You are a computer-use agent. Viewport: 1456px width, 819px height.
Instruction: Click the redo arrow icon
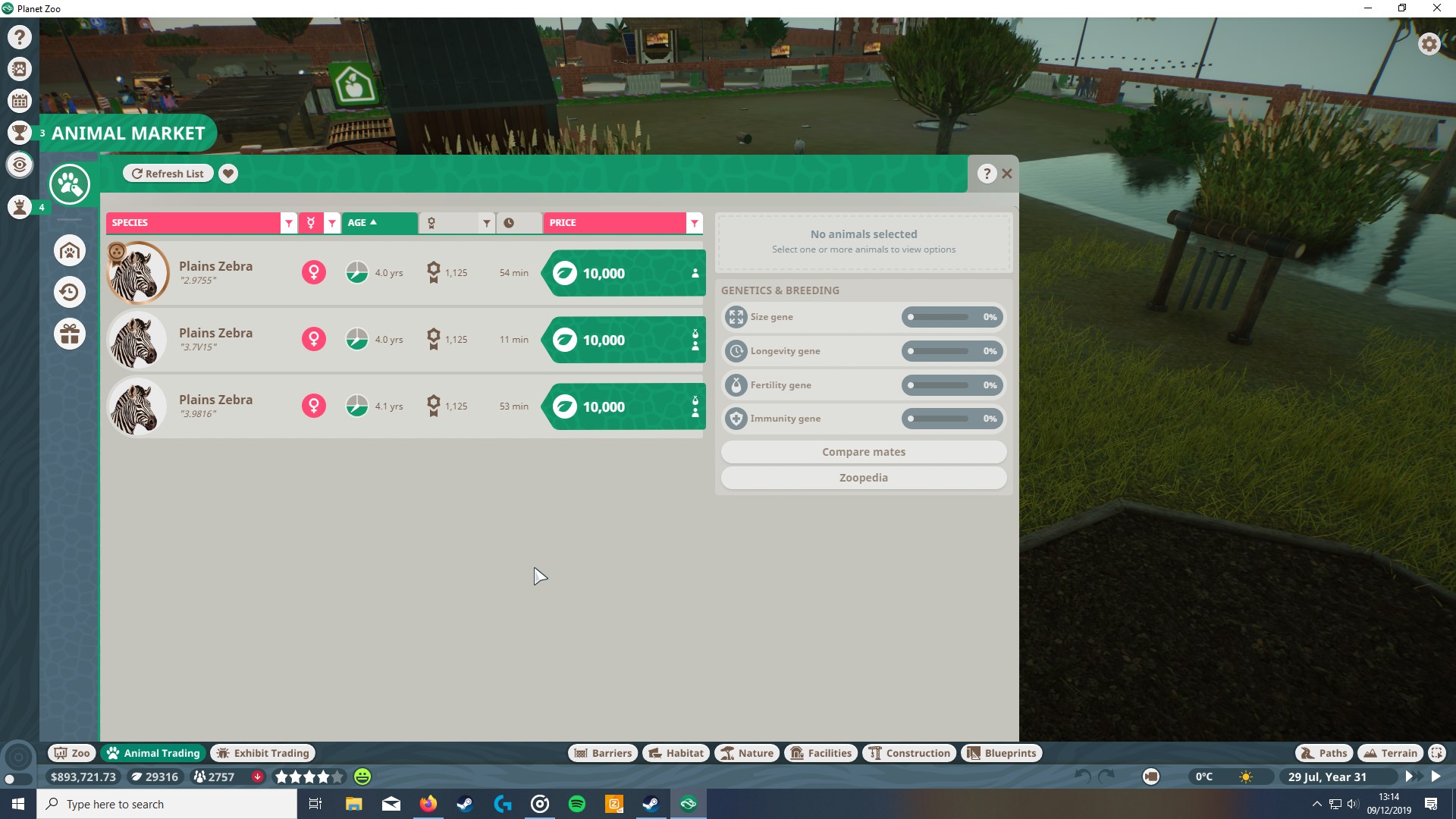coord(1106,777)
